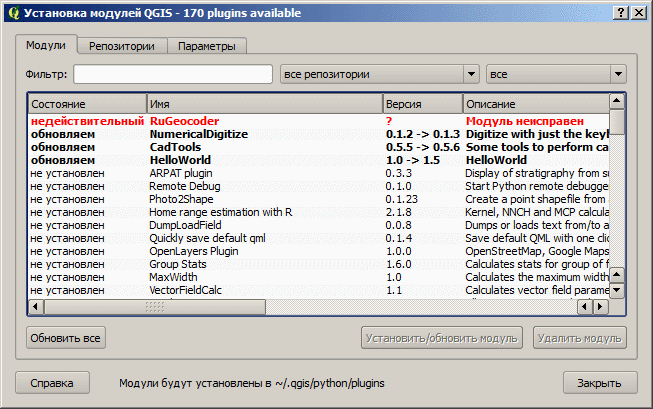Screen dimensions: 653x409
Task: Click the help question mark button
Action: click(x=621, y=12)
